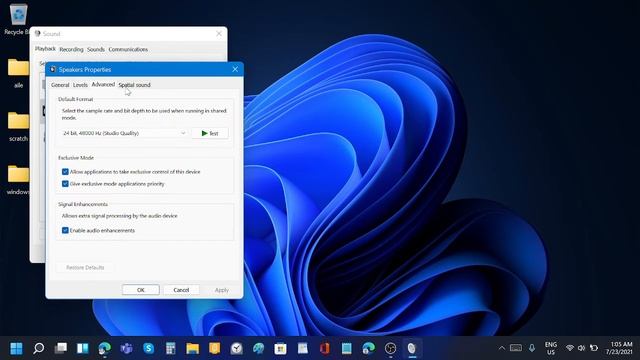Uncheck Enable audio enhancements
The image size is (640, 360).
click(x=65, y=231)
